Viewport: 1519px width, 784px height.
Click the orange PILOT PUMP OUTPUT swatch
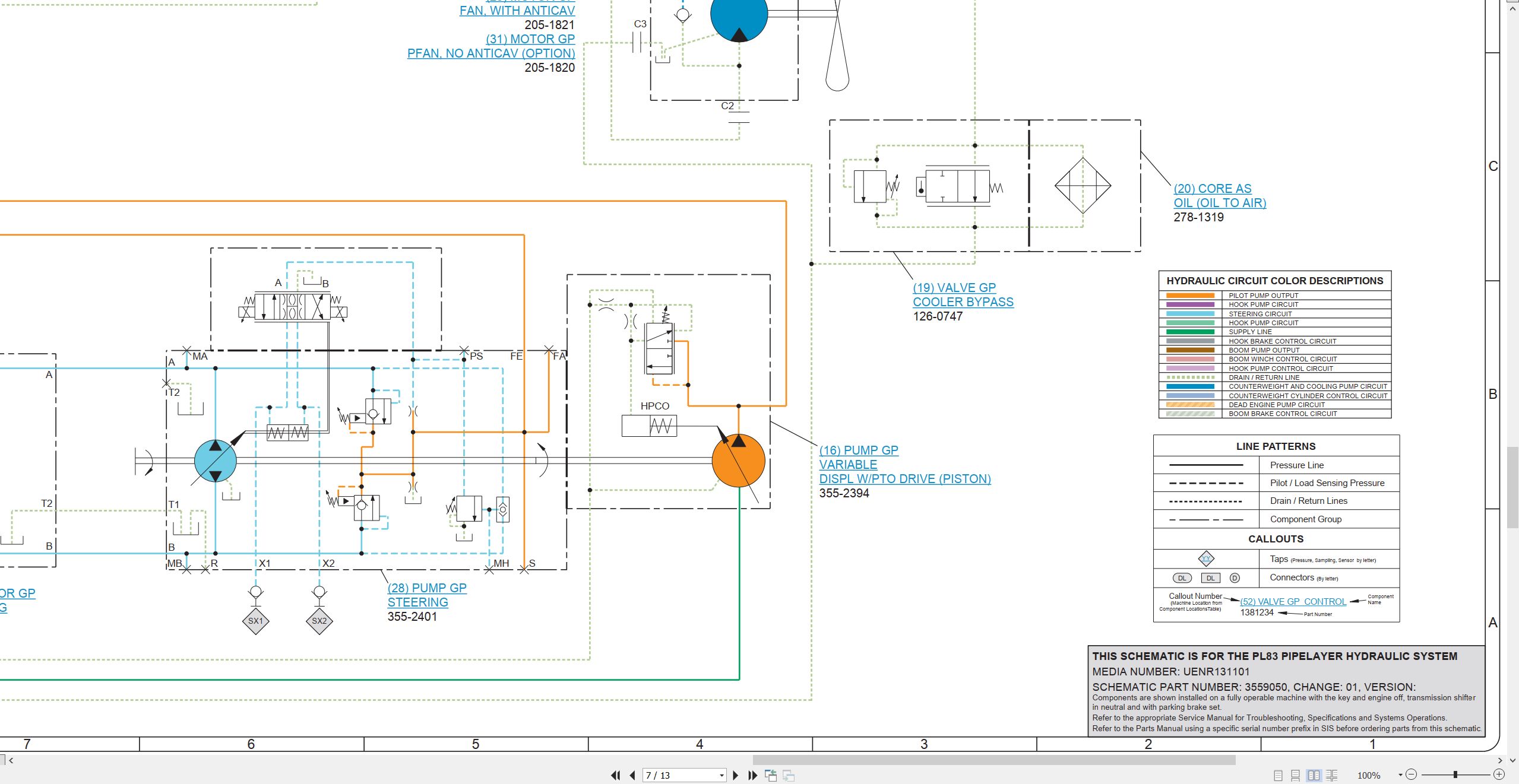pos(1190,296)
